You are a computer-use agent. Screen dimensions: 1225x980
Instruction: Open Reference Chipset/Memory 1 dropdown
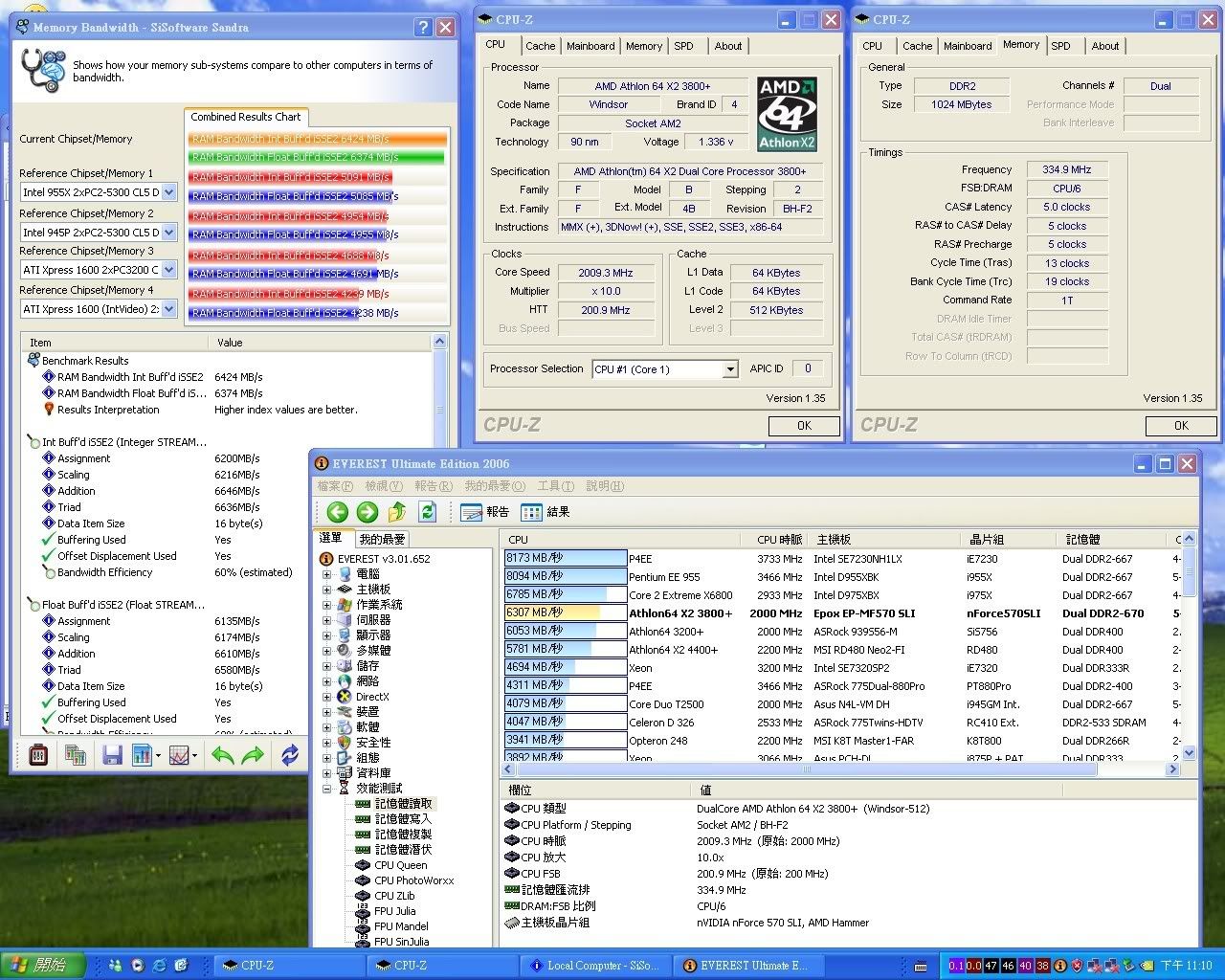tap(169, 192)
